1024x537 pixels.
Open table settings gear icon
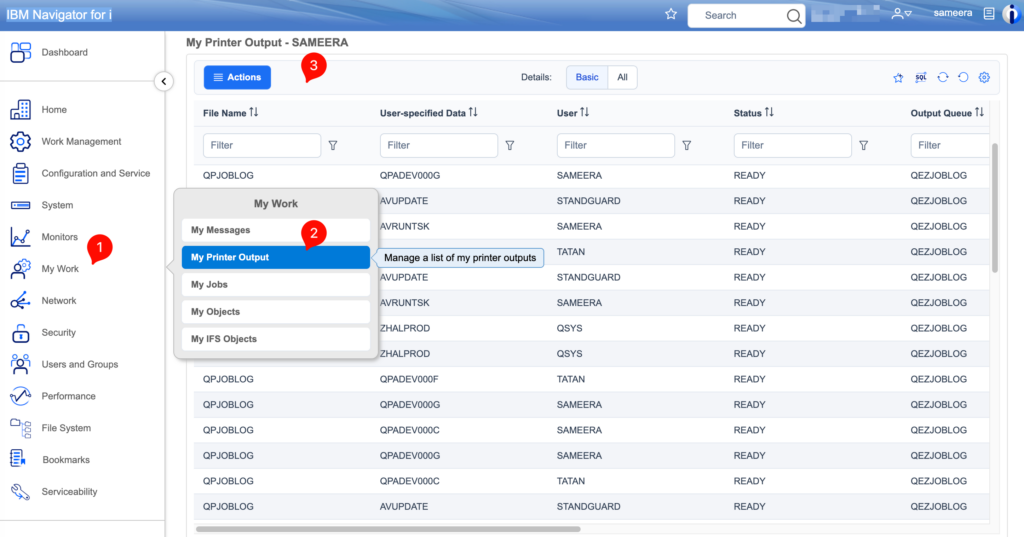984,78
